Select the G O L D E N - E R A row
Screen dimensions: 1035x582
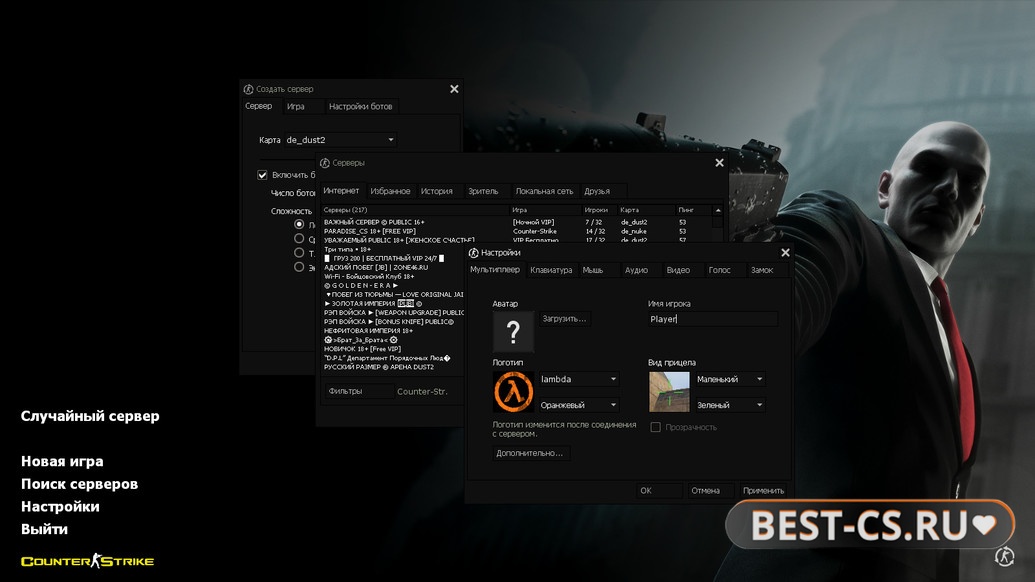point(393,286)
